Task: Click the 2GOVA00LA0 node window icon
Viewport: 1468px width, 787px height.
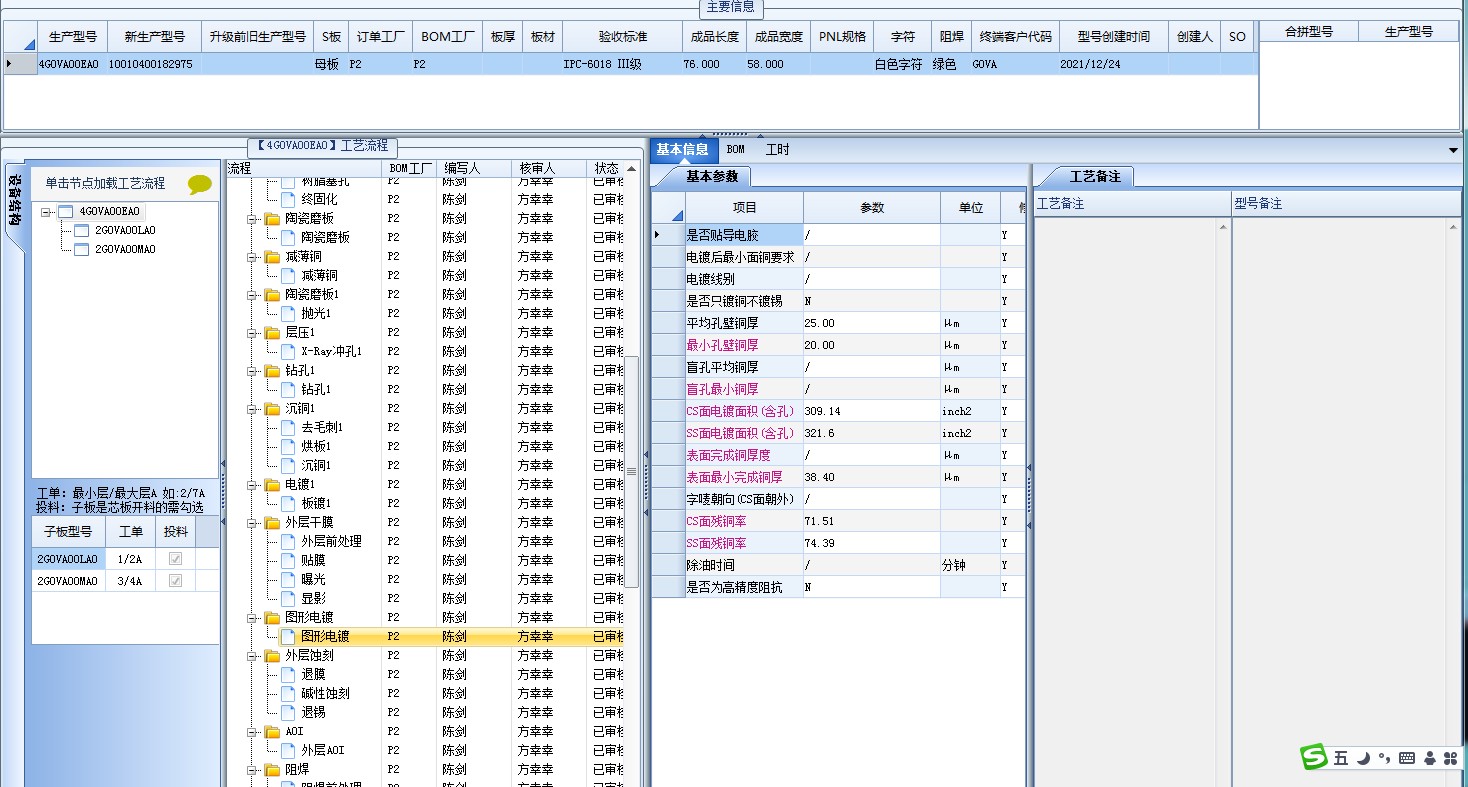Action: click(x=82, y=231)
